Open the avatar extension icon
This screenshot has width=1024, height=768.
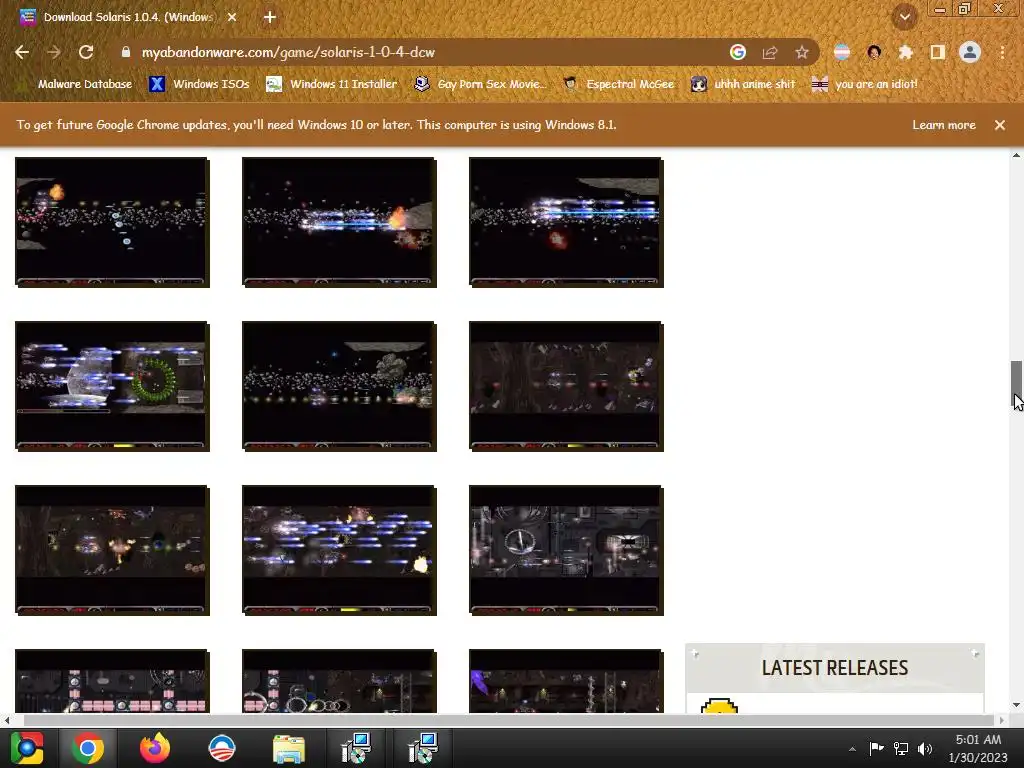[874, 52]
